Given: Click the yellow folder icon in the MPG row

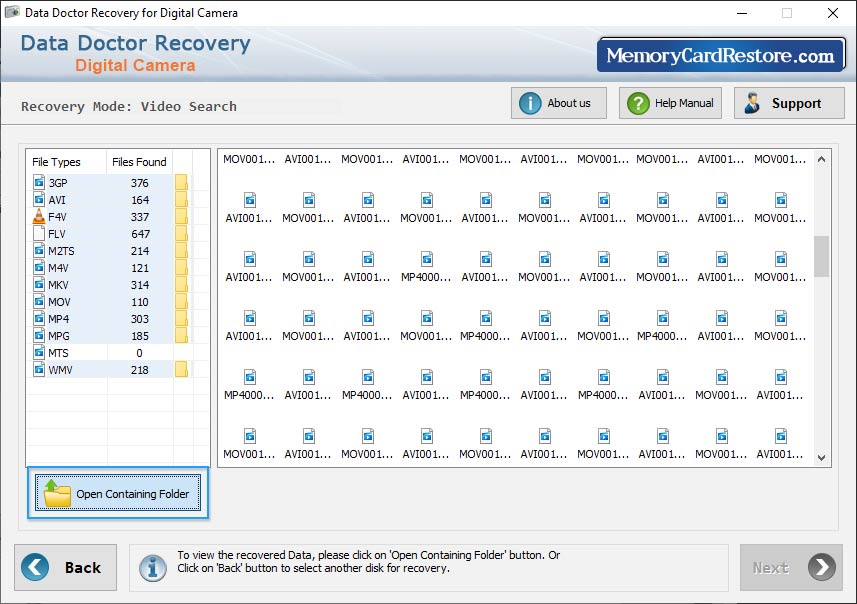Looking at the screenshot, I should click(x=181, y=335).
